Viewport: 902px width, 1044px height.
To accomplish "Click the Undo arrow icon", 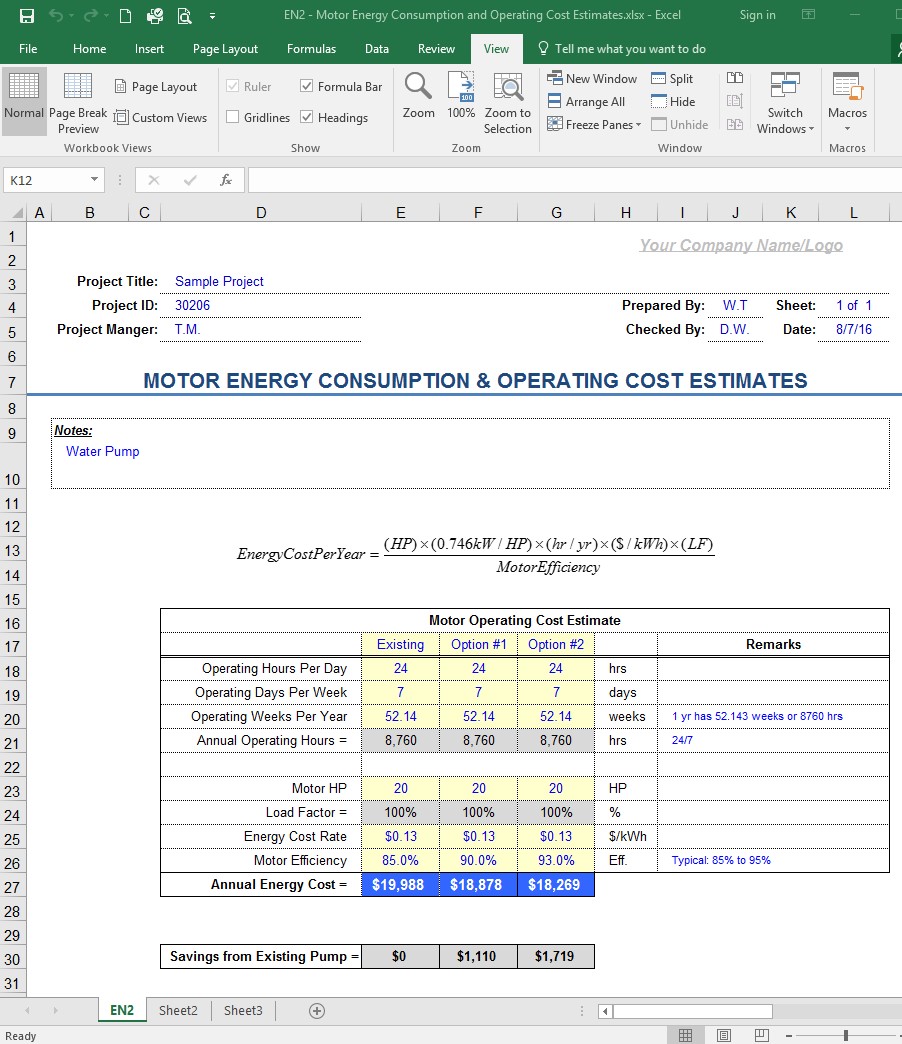I will tap(56, 15).
